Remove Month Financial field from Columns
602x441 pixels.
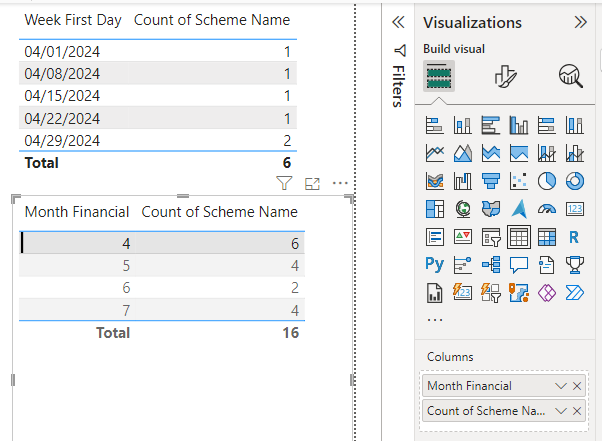577,386
